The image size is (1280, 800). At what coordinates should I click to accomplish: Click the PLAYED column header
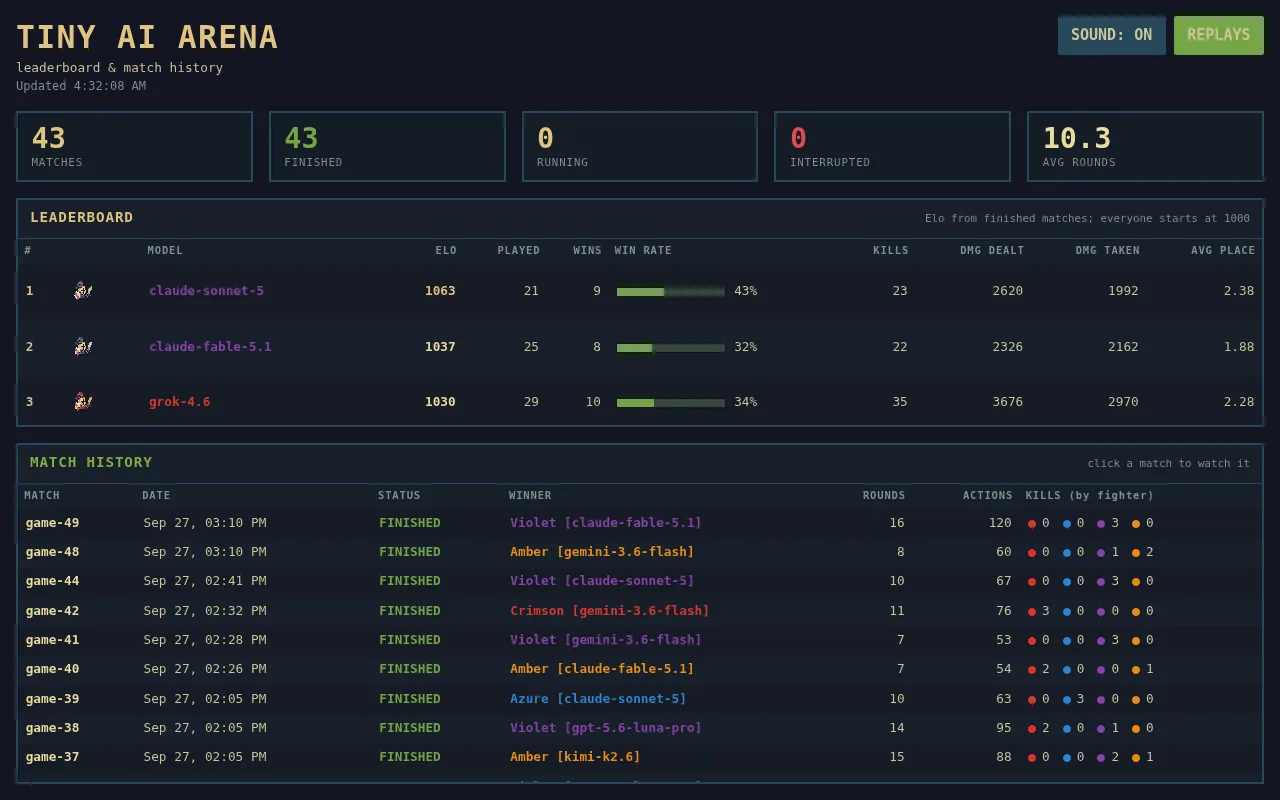click(518, 250)
